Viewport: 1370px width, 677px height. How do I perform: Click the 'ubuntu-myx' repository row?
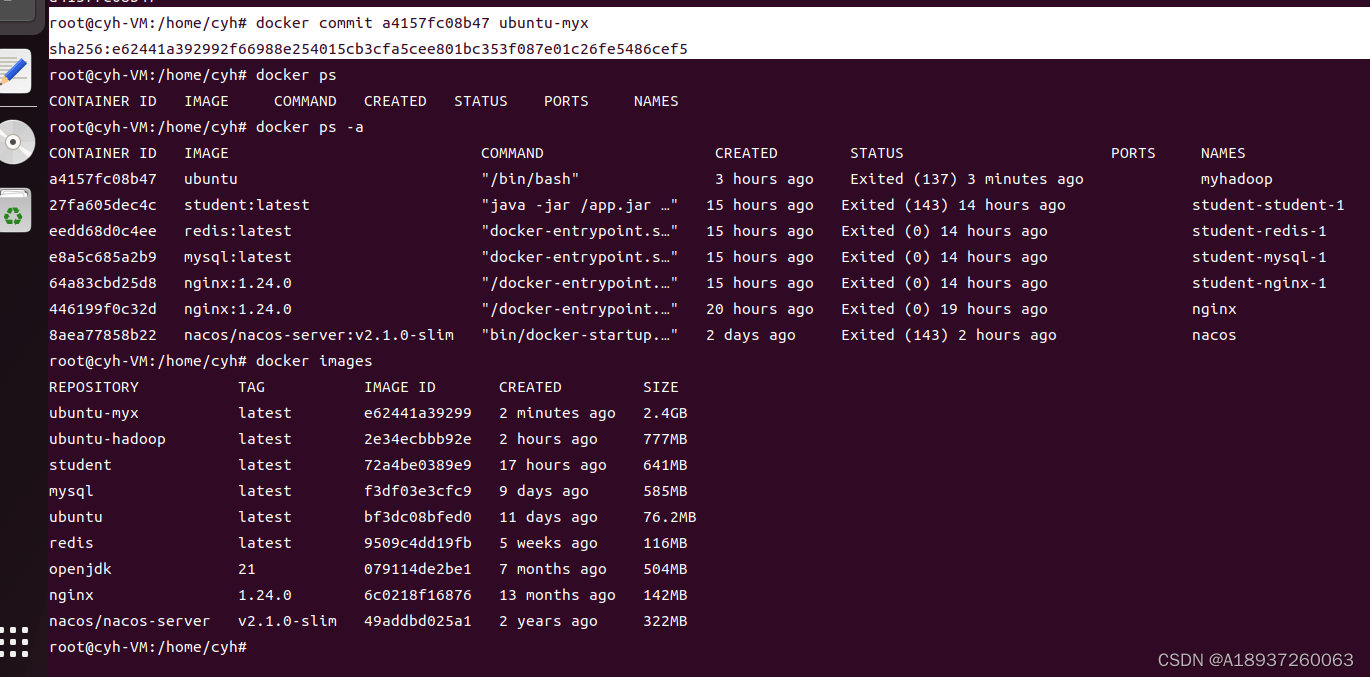[x=368, y=413]
